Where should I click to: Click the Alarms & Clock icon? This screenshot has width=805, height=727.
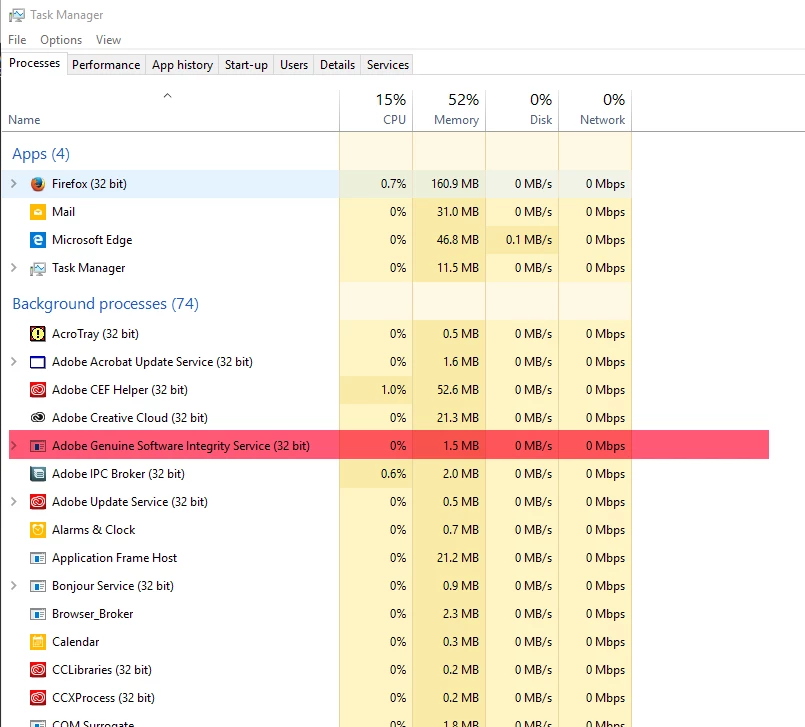coord(37,530)
